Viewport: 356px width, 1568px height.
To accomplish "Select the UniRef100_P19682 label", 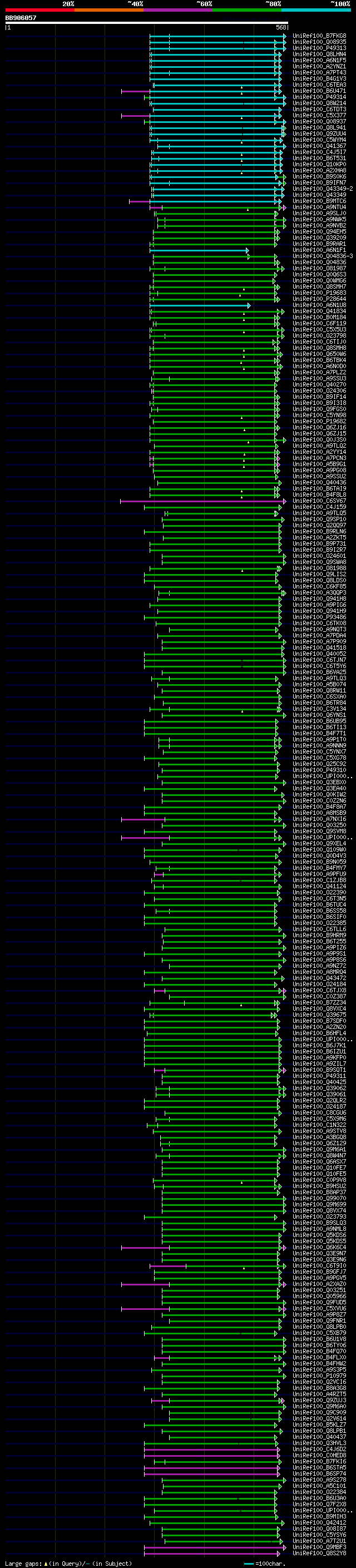I will [x=319, y=421].
